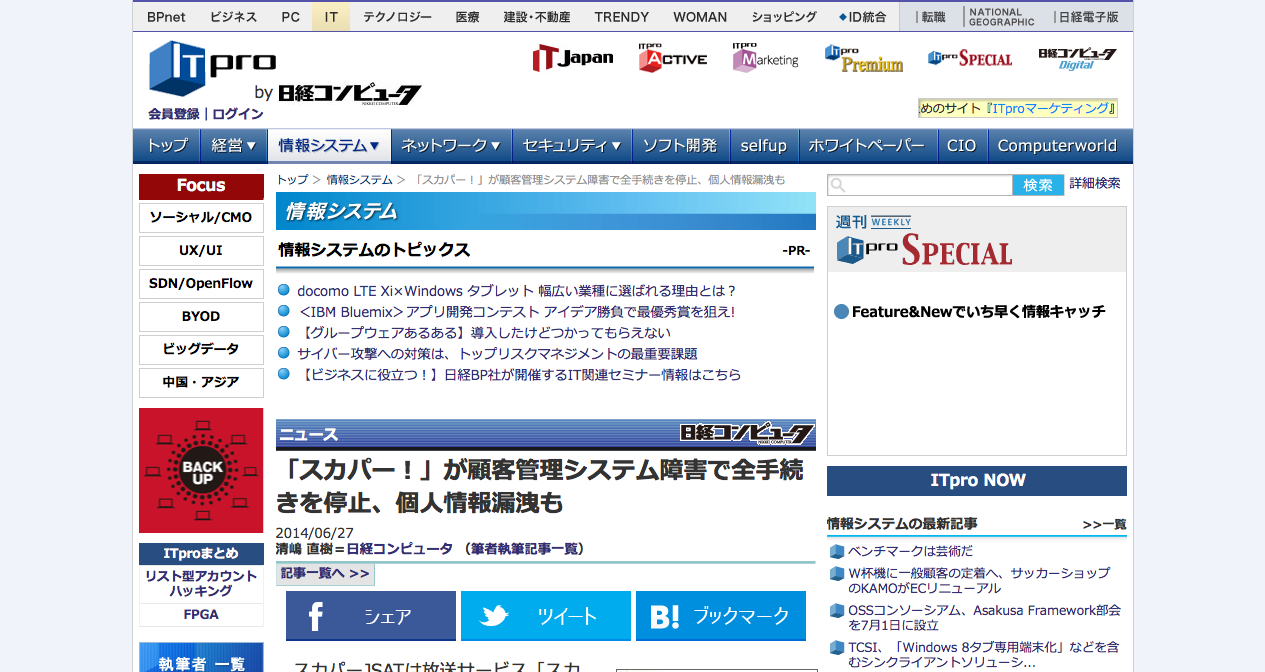
Task: Select 医療 in the top bar
Action: [467, 17]
